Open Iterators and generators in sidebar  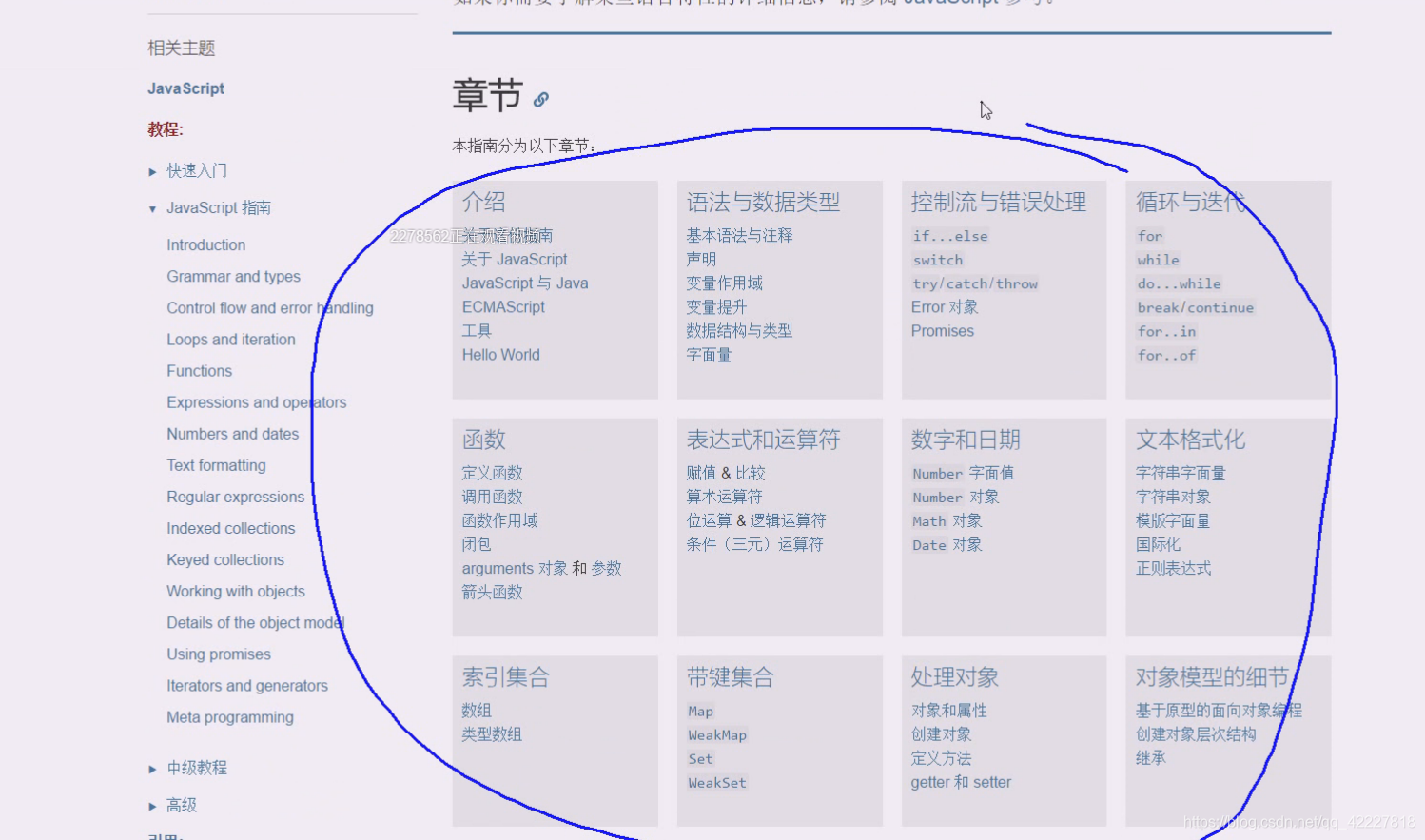pos(247,685)
